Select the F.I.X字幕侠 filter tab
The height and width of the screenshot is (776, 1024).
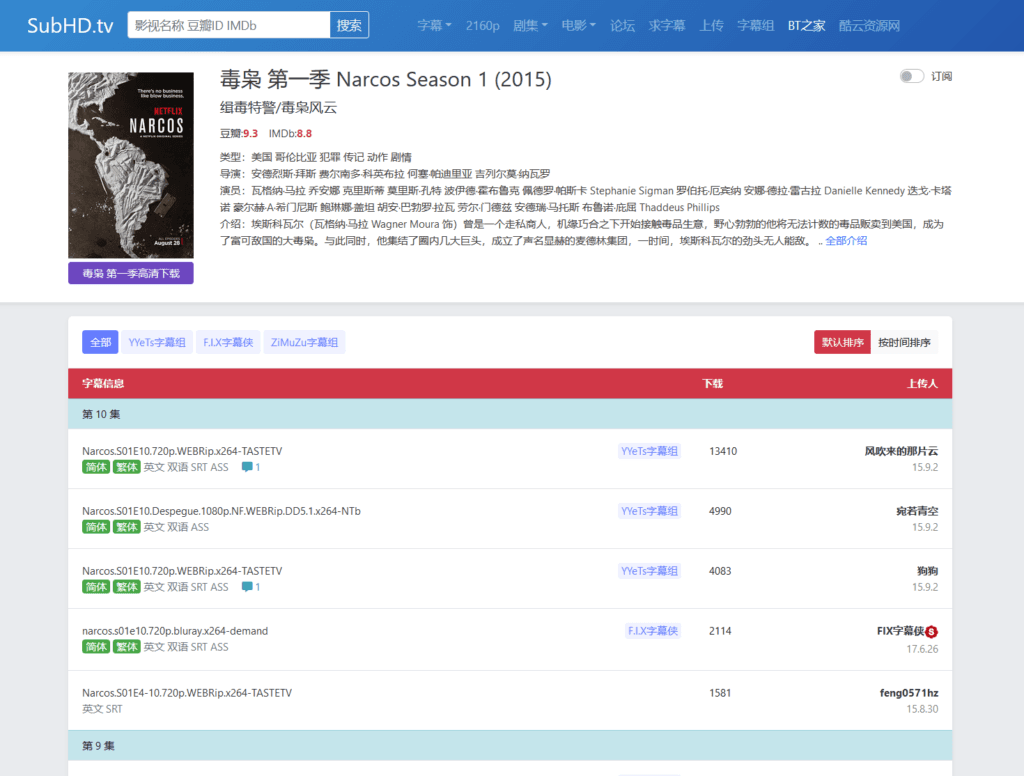227,342
